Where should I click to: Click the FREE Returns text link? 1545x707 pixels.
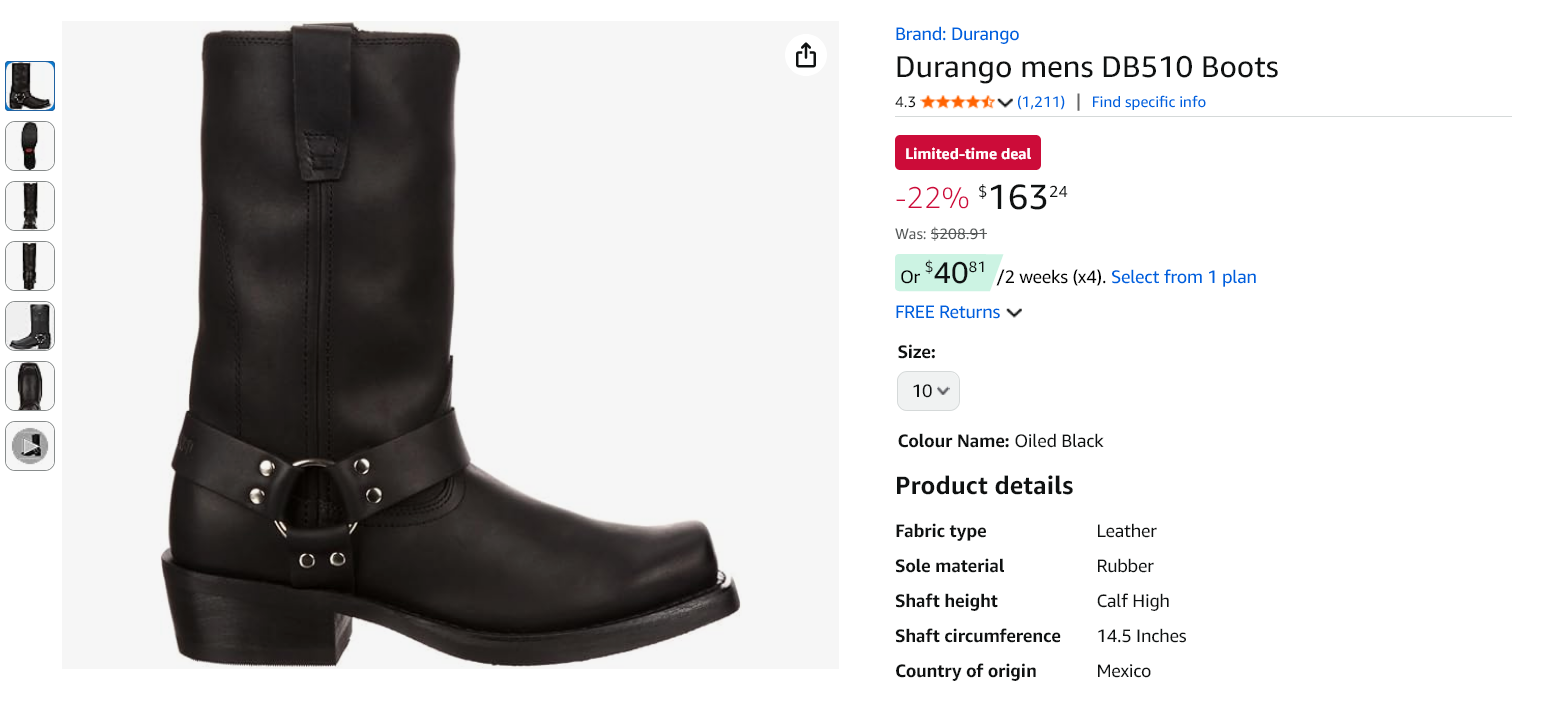point(947,312)
